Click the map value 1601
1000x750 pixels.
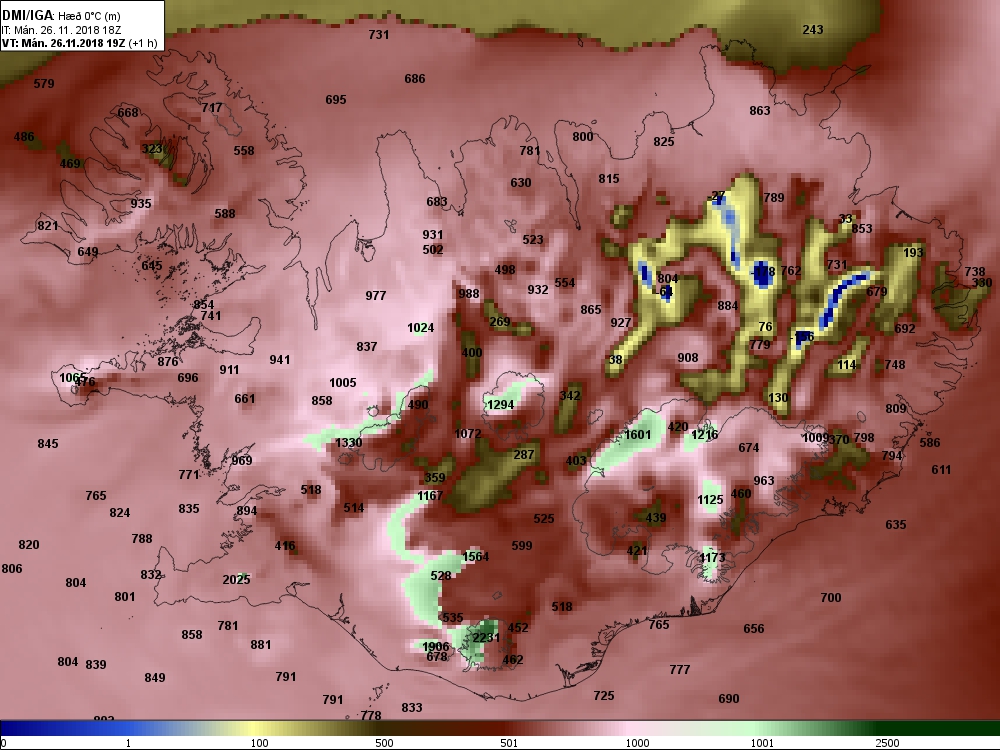(x=638, y=434)
